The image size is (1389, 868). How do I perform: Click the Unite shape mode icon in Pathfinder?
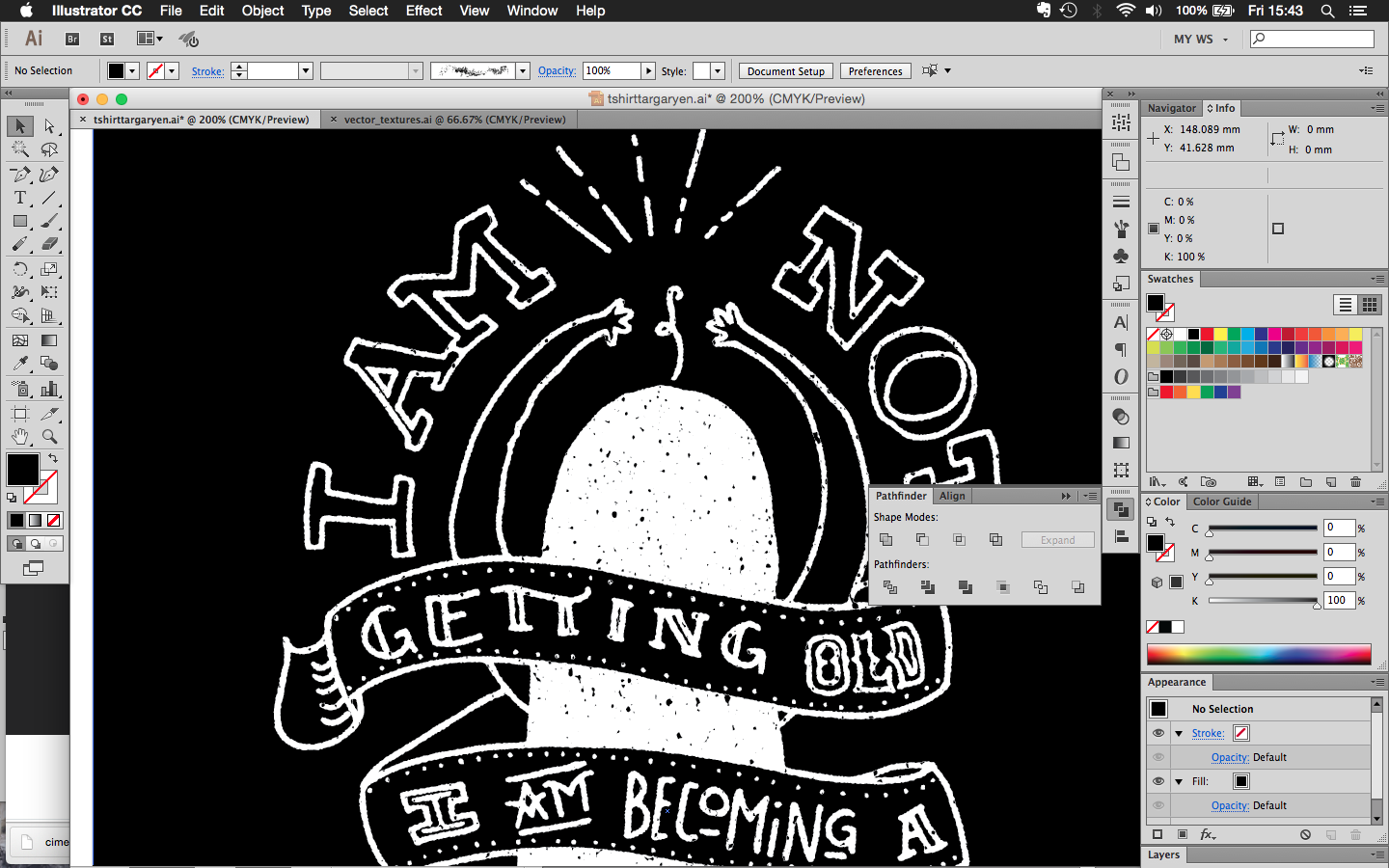[x=885, y=539]
